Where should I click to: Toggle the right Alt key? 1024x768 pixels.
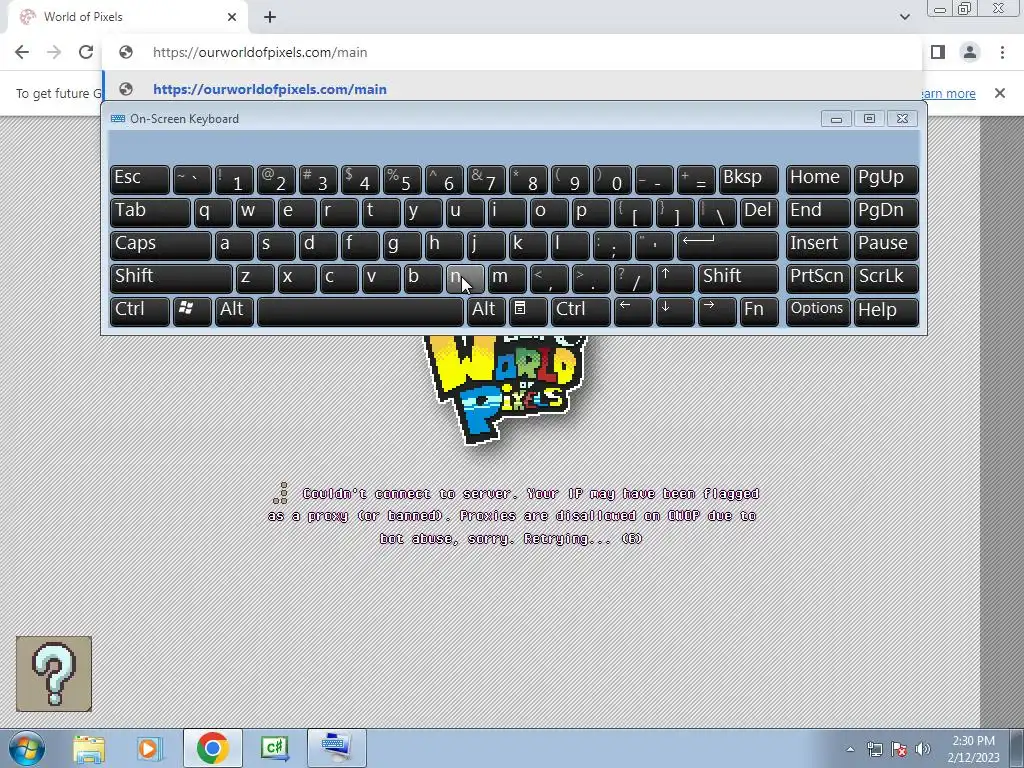[x=486, y=312]
